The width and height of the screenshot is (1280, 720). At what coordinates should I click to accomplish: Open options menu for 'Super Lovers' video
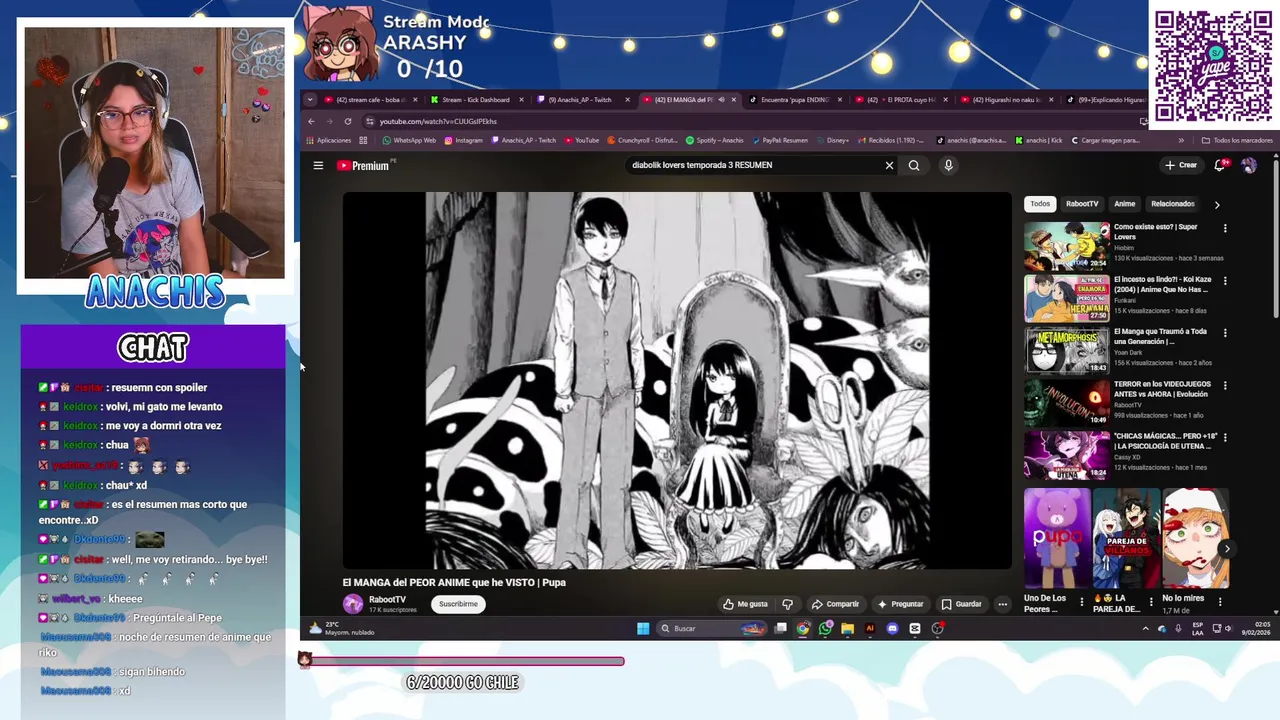1225,228
